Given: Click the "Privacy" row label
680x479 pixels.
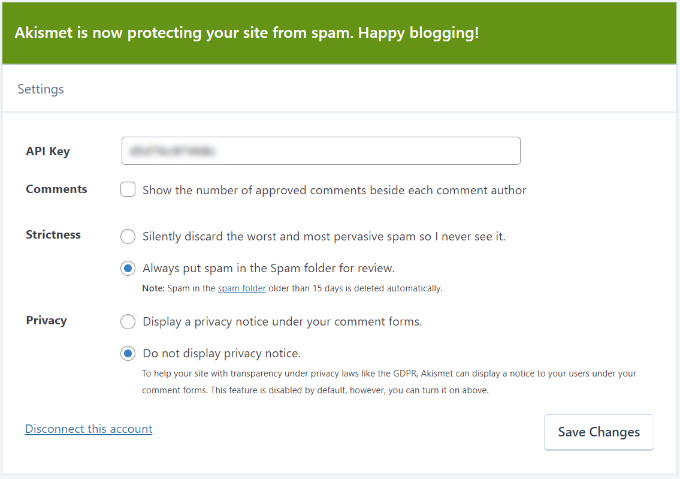Looking at the screenshot, I should pyautogui.click(x=46, y=321).
